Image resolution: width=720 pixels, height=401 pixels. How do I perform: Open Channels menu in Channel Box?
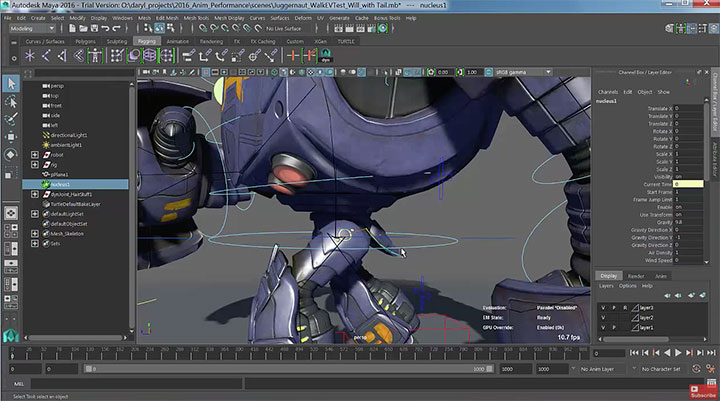click(x=608, y=92)
